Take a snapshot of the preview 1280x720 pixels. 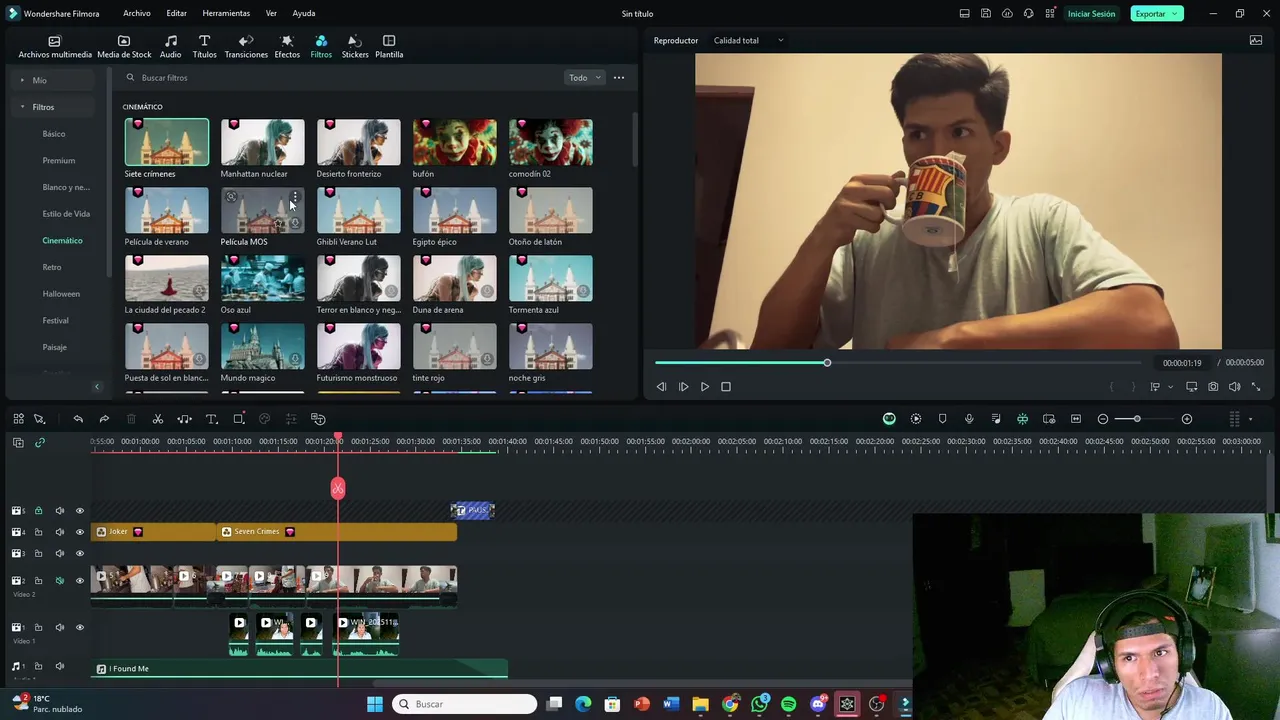[1213, 387]
